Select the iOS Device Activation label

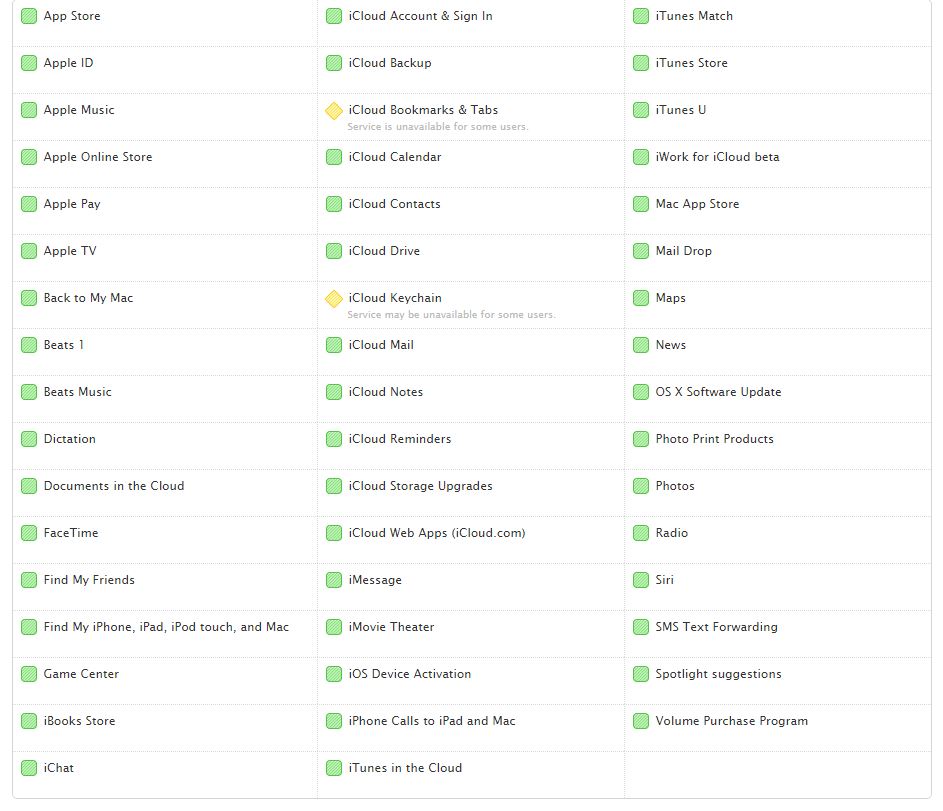pos(410,674)
